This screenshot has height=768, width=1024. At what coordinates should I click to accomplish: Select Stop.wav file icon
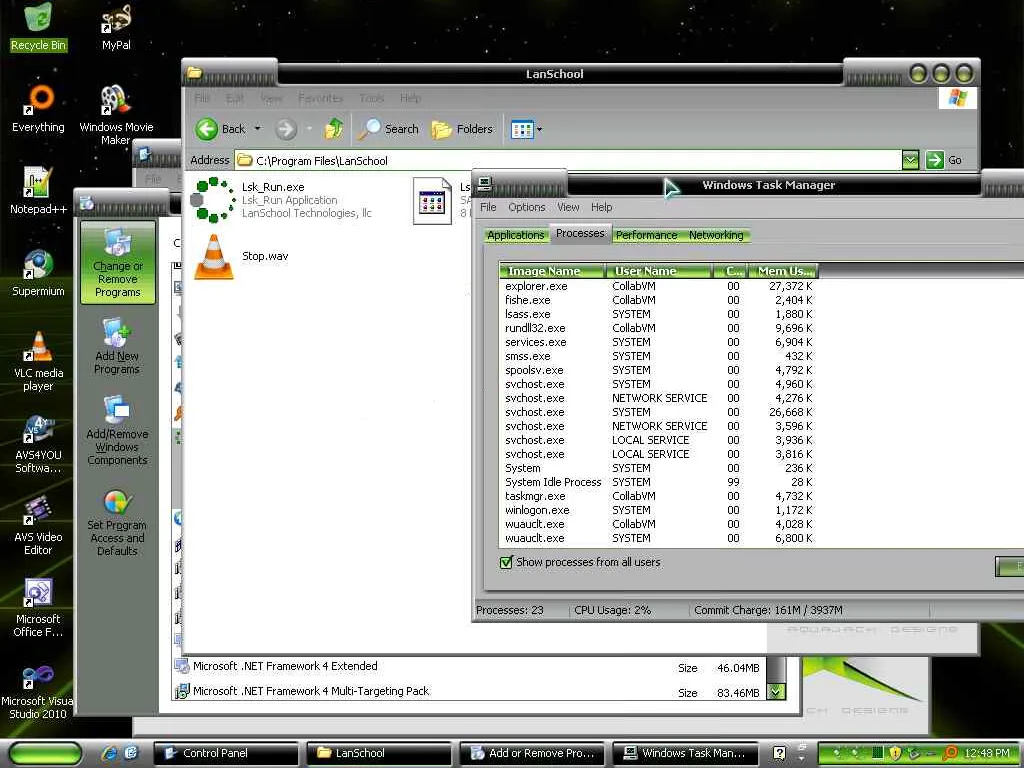pyautogui.click(x=213, y=256)
